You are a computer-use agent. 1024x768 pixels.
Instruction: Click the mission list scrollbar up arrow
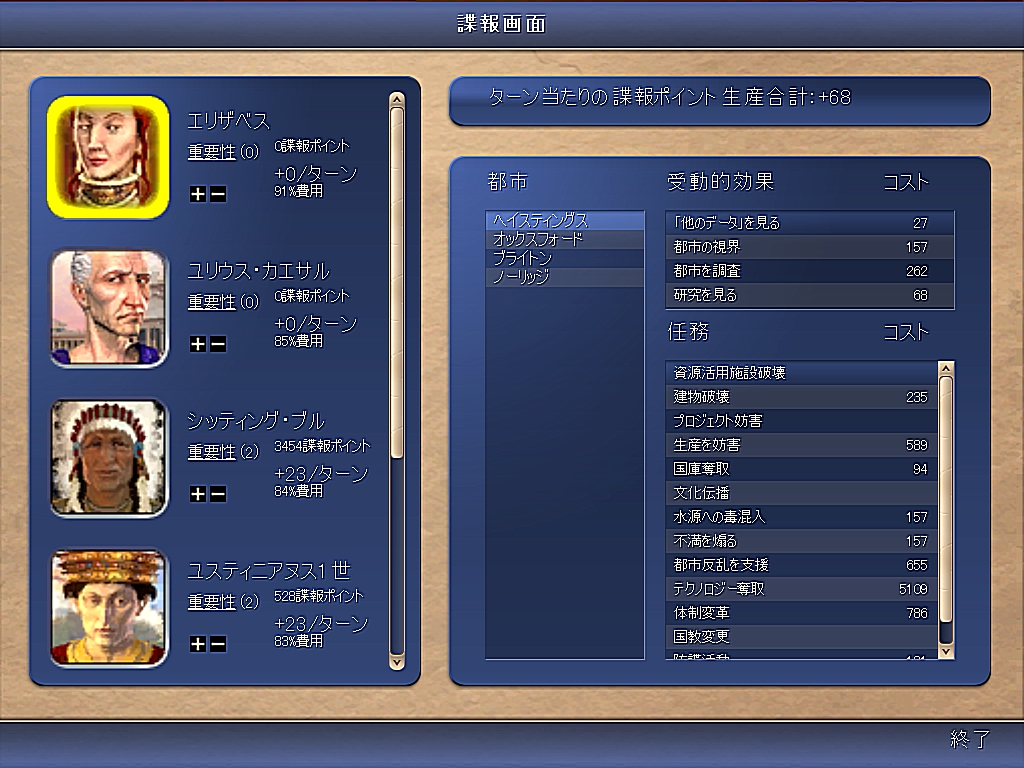[946, 369]
